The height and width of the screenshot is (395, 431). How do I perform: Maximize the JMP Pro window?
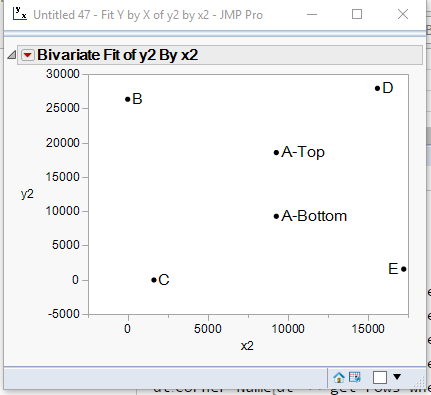click(357, 14)
